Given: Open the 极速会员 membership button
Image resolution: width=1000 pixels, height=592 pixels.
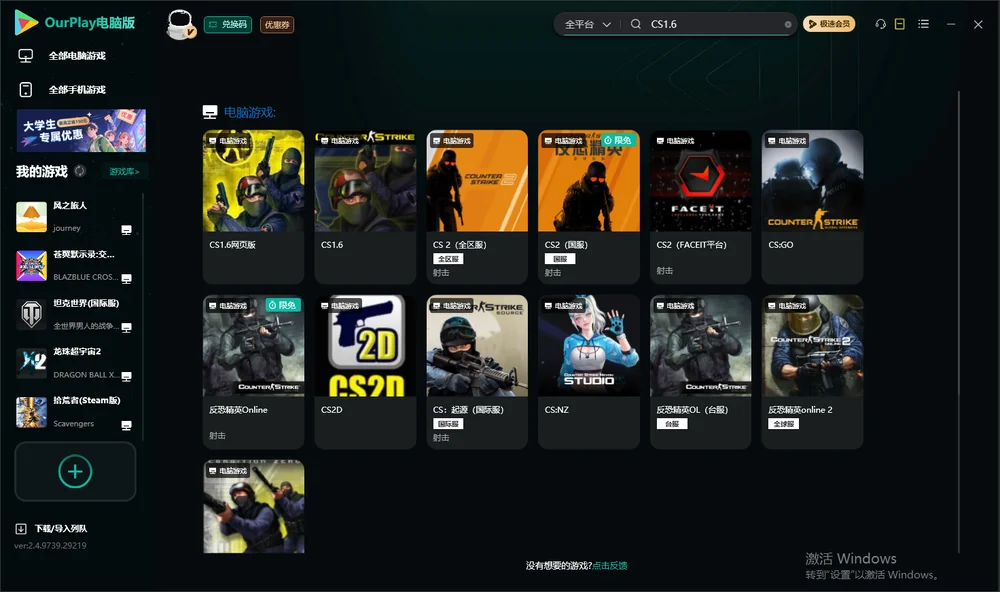Looking at the screenshot, I should pos(829,24).
